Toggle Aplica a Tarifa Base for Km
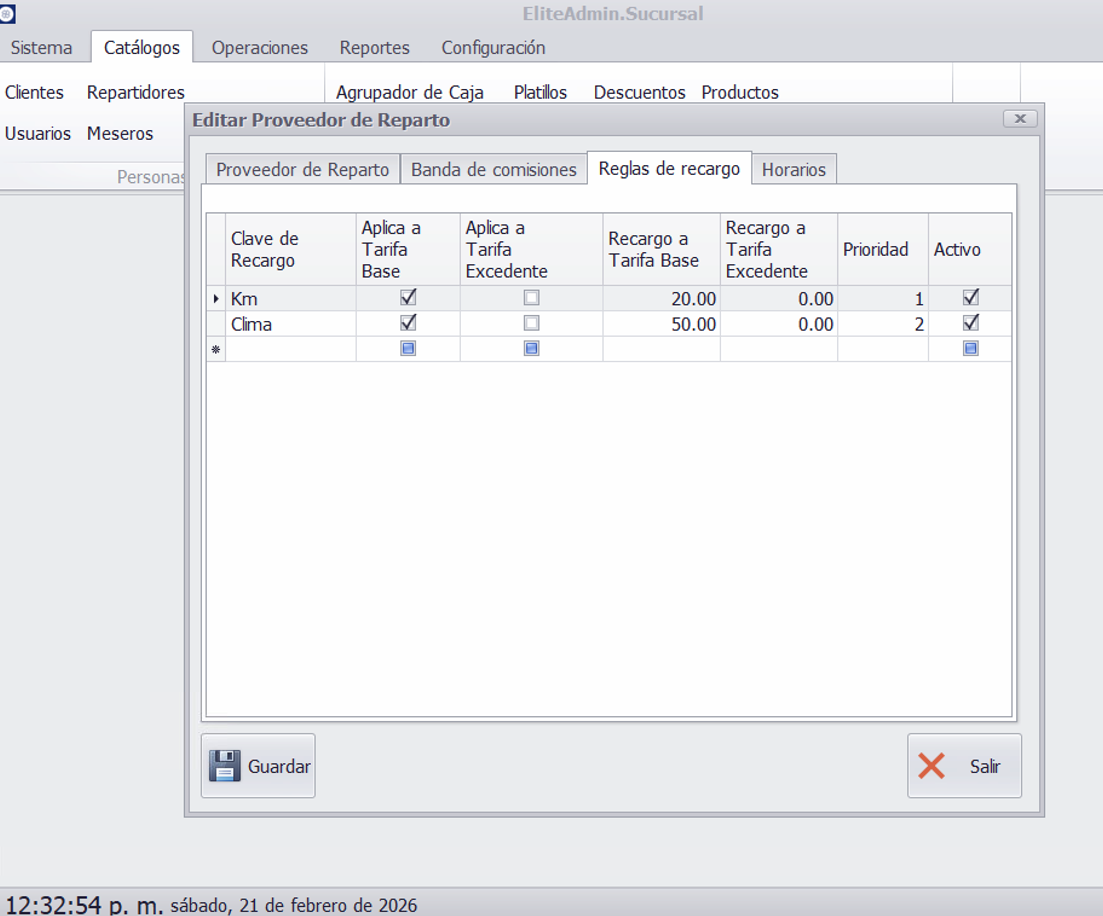The image size is (1103, 916). tap(408, 298)
